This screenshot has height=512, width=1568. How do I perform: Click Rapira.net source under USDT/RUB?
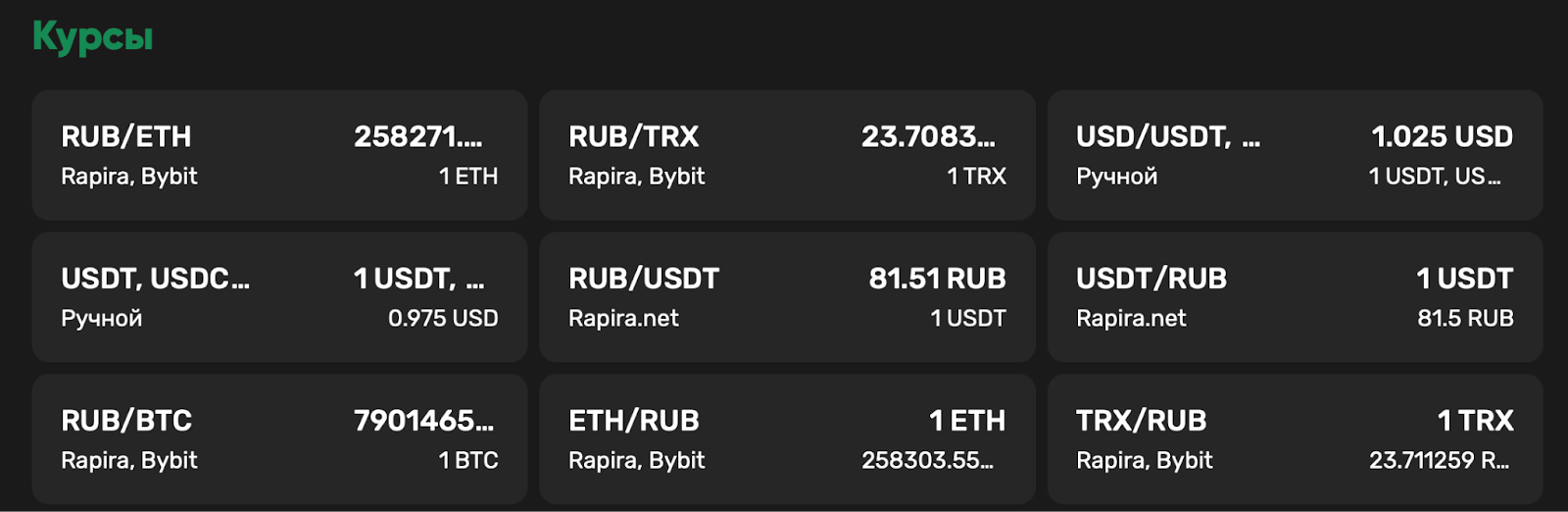[1131, 319]
